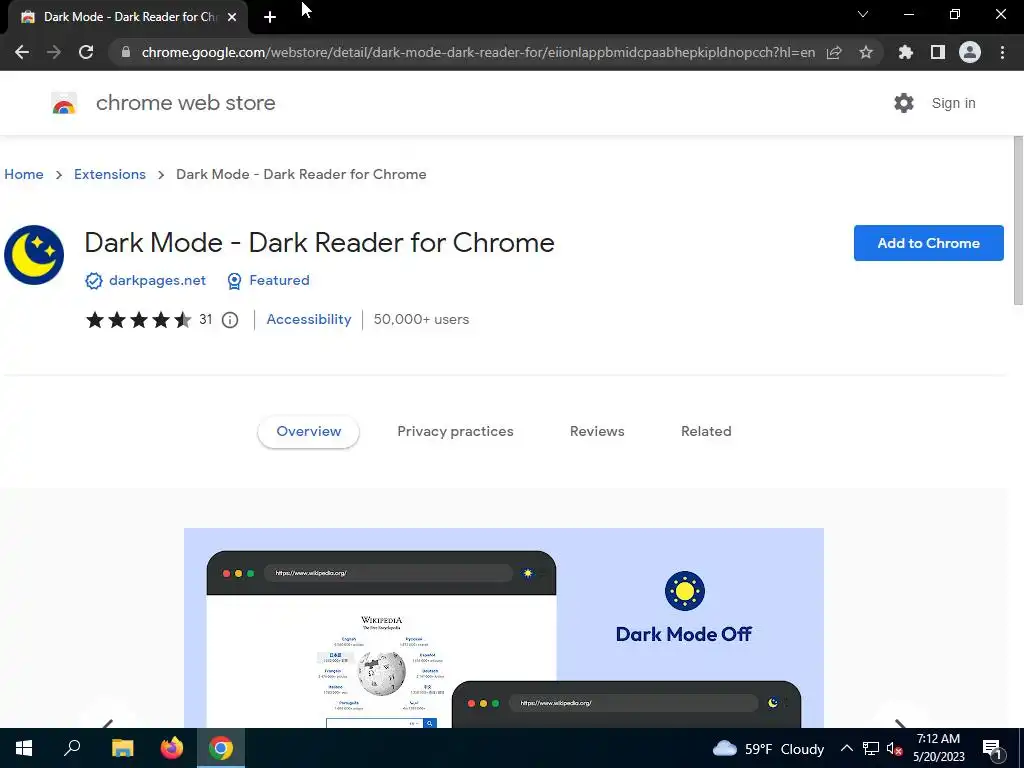Click the Dark Mode extension moon icon
Image resolution: width=1024 pixels, height=768 pixels.
(x=34, y=255)
